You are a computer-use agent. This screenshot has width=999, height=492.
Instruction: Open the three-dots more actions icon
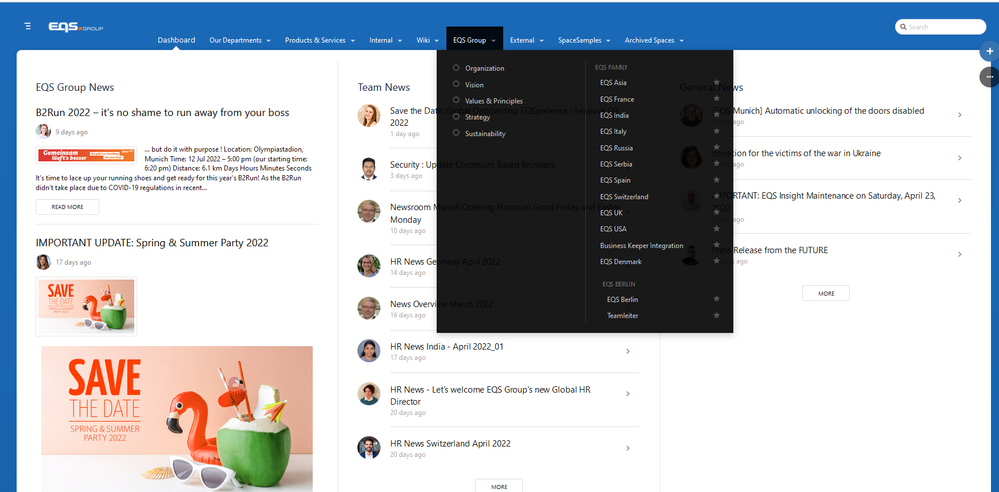[989, 76]
